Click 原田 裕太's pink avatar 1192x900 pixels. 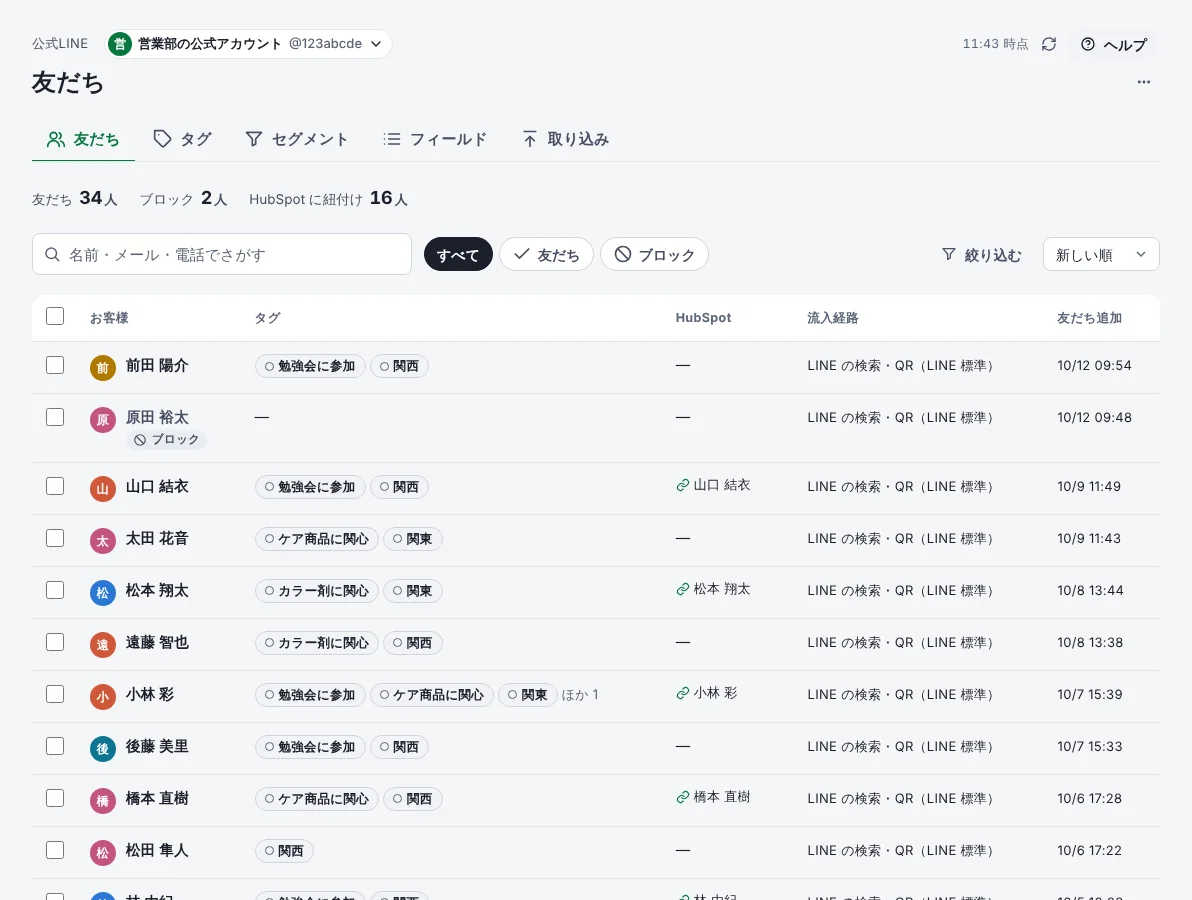(x=103, y=420)
